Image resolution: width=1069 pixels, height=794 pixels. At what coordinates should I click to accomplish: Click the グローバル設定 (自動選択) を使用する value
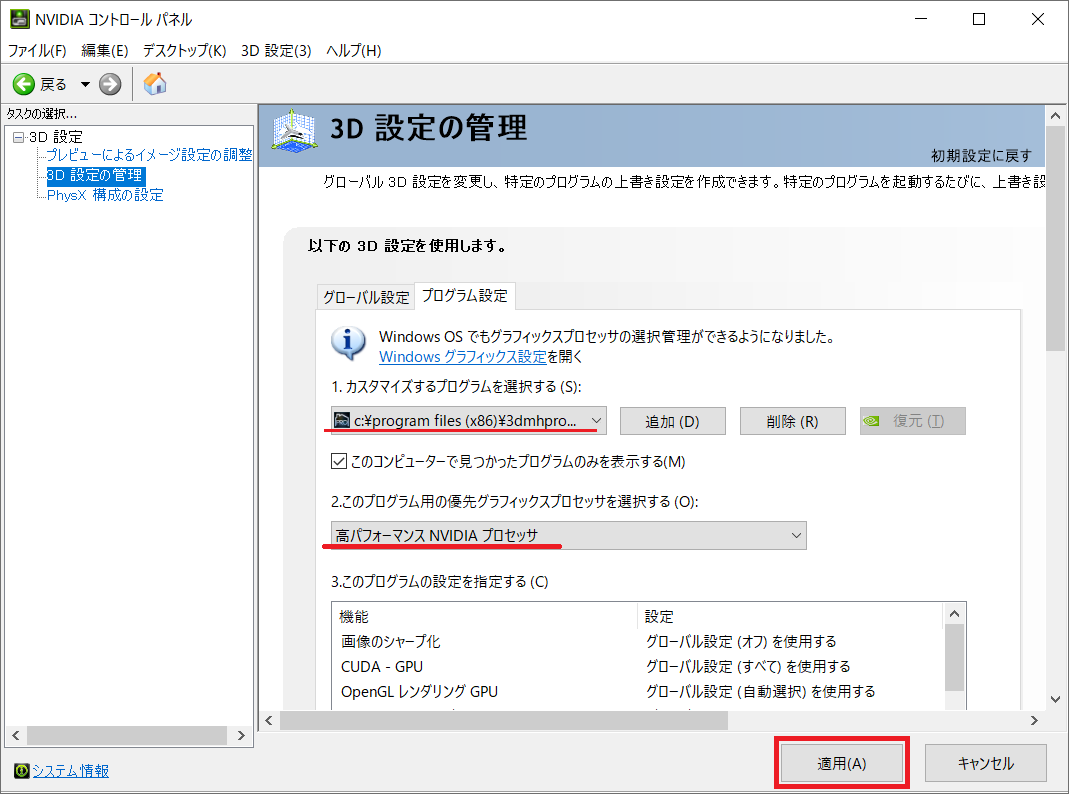760,692
